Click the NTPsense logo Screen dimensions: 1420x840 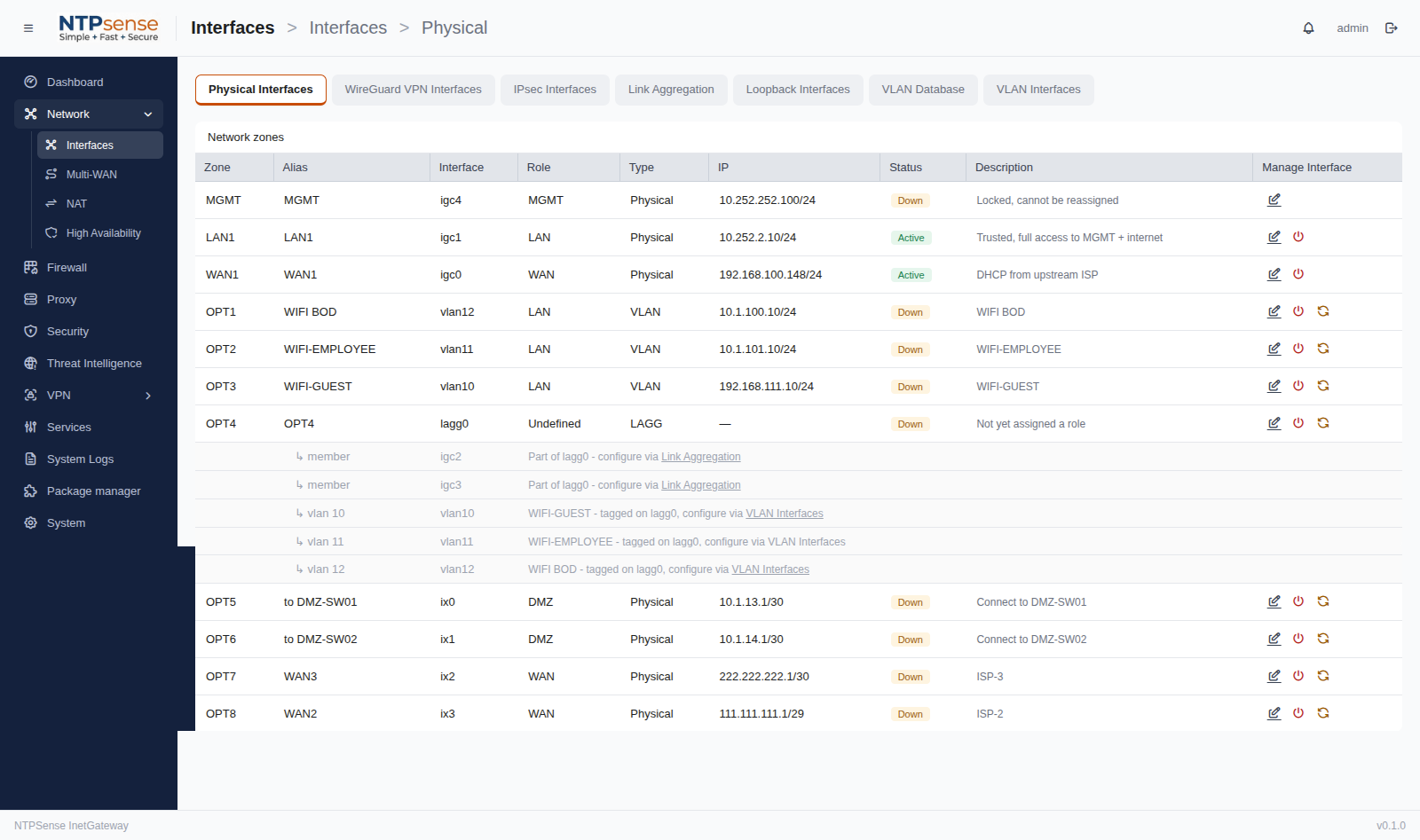click(x=108, y=28)
